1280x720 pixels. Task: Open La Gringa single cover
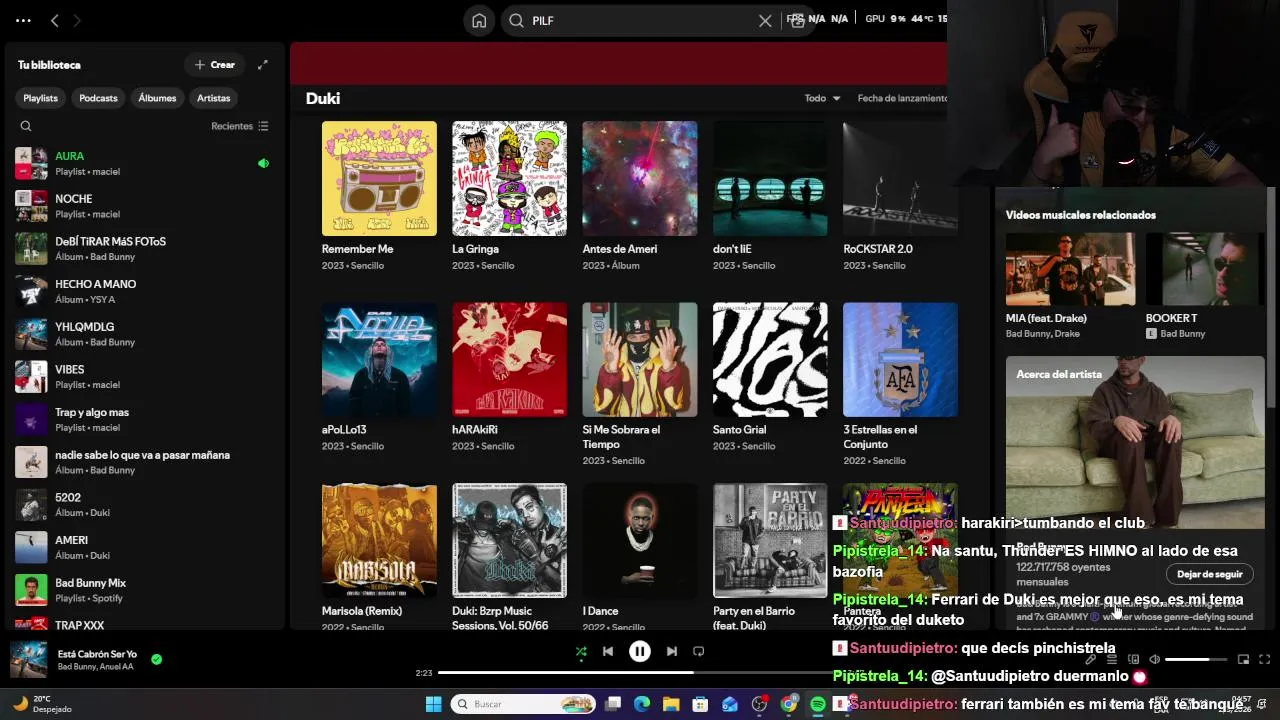click(509, 178)
